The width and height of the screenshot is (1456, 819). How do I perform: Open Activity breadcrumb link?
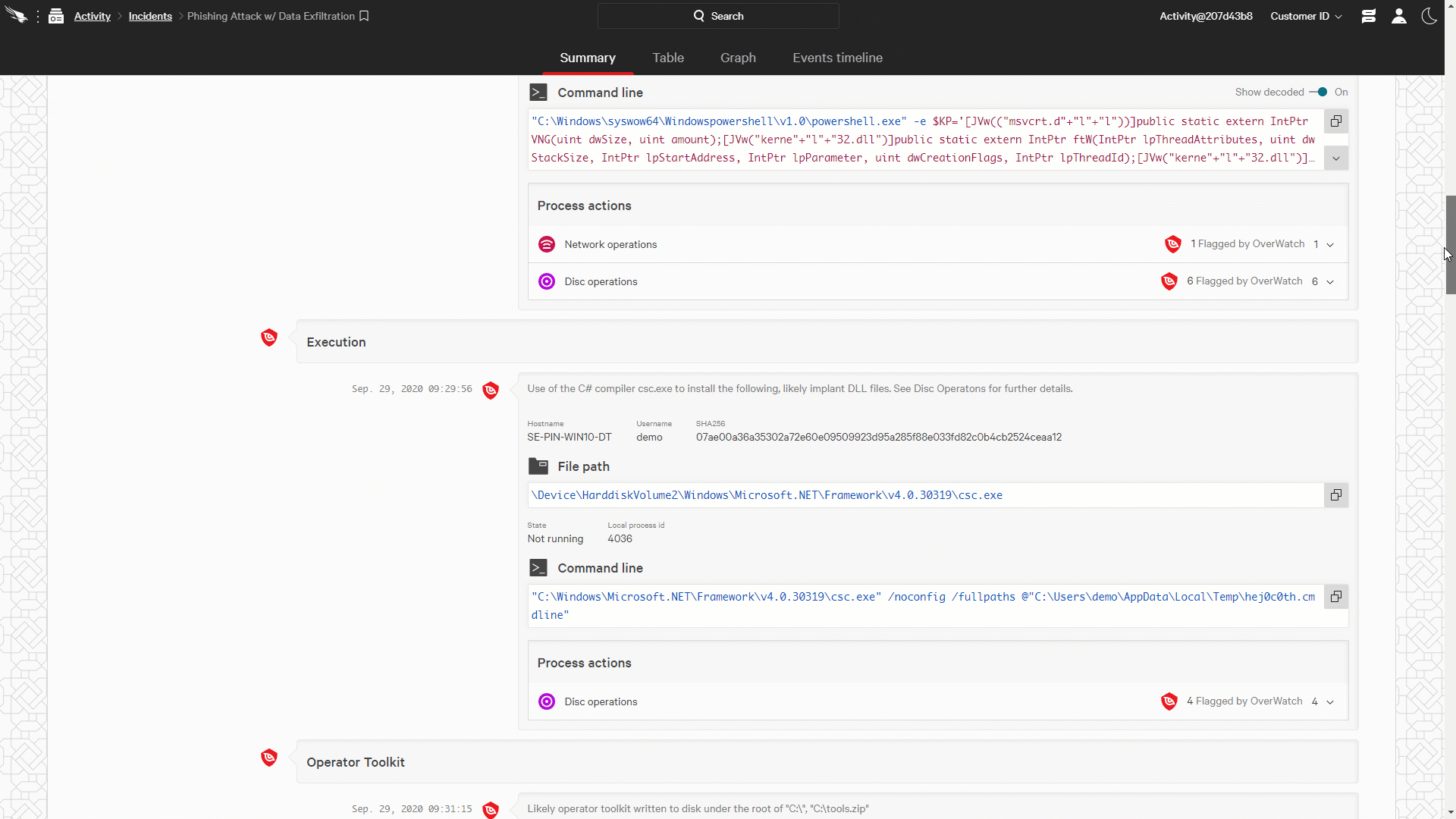tap(93, 16)
